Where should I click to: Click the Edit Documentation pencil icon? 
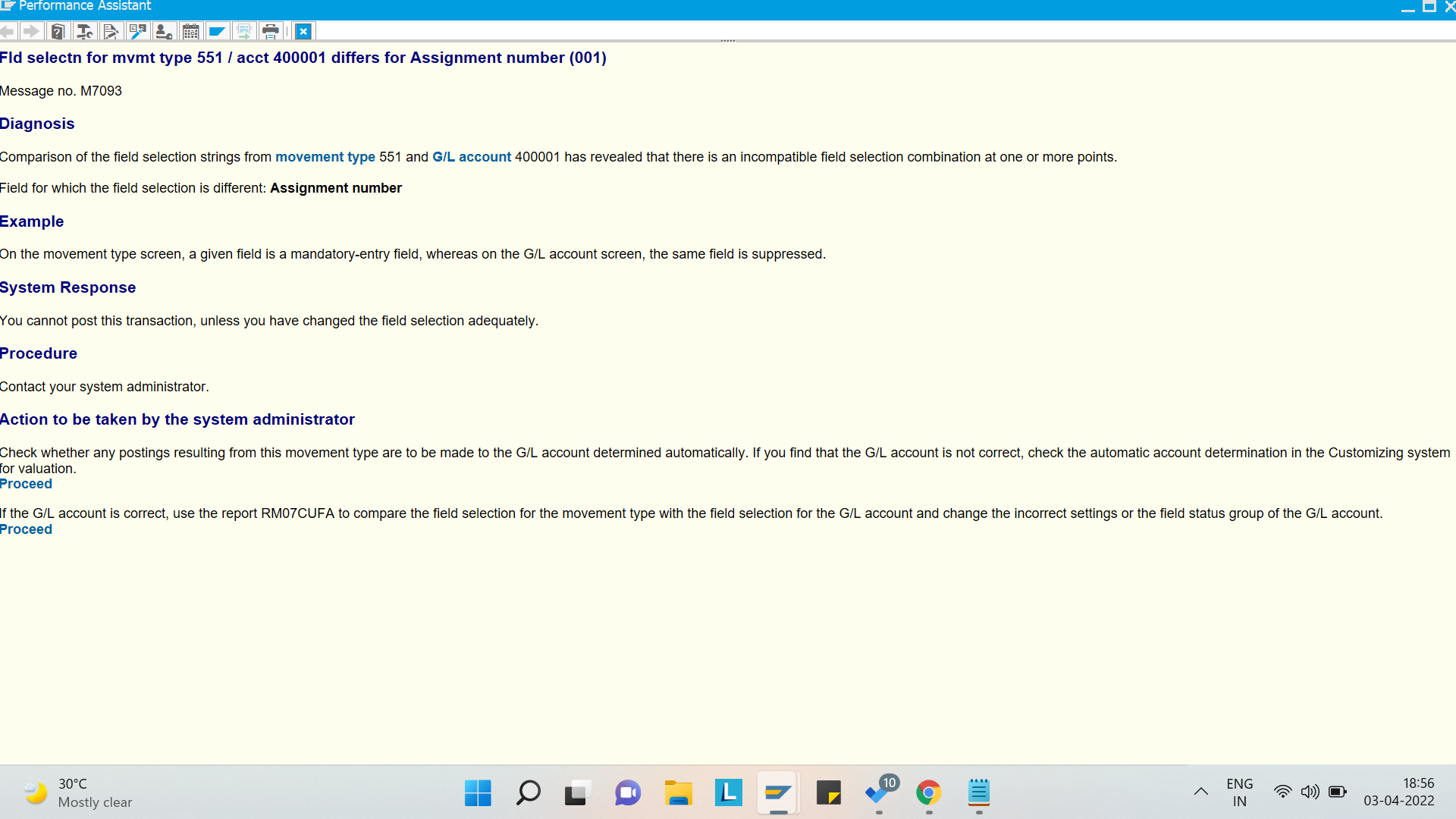111,31
